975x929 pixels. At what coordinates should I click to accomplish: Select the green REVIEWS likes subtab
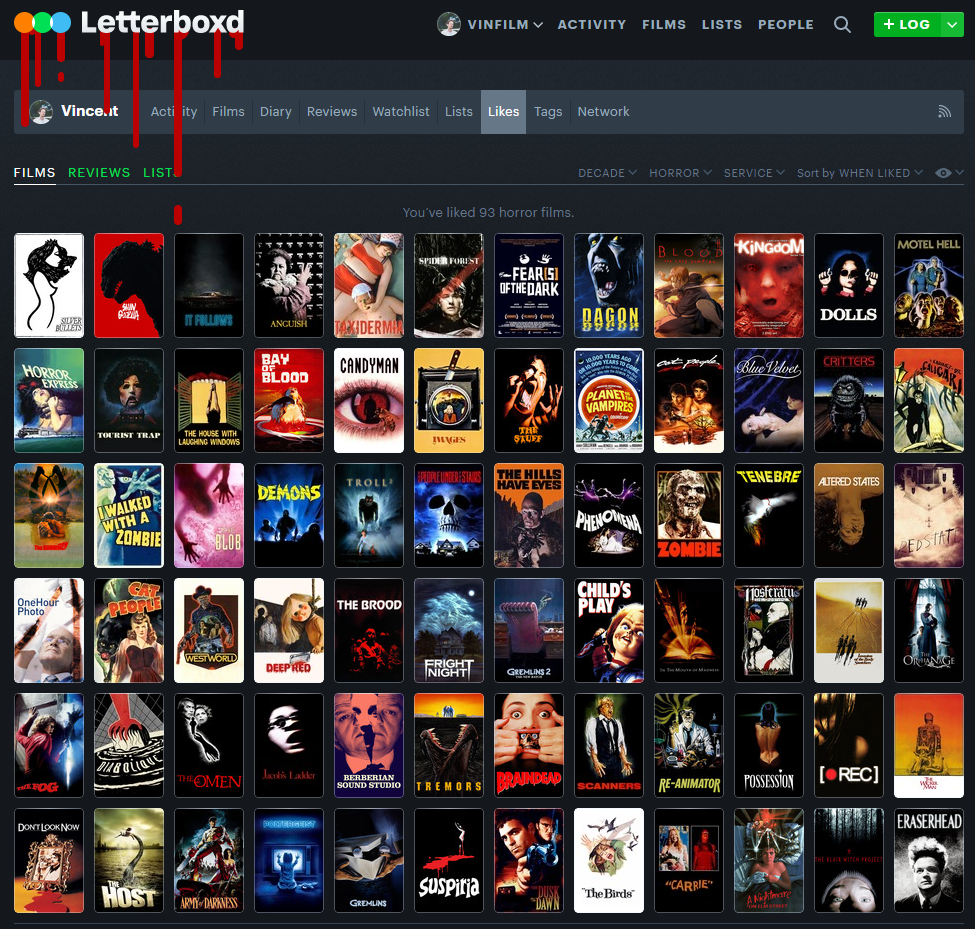coord(99,172)
